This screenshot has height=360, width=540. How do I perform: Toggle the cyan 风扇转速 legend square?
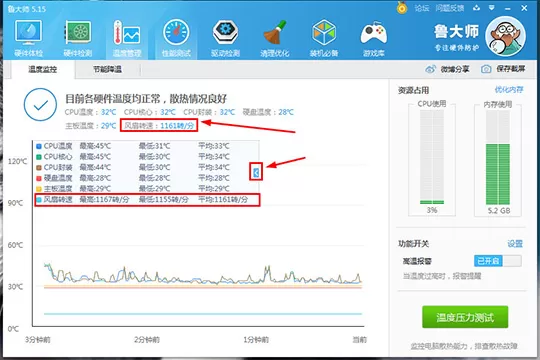click(x=39, y=199)
